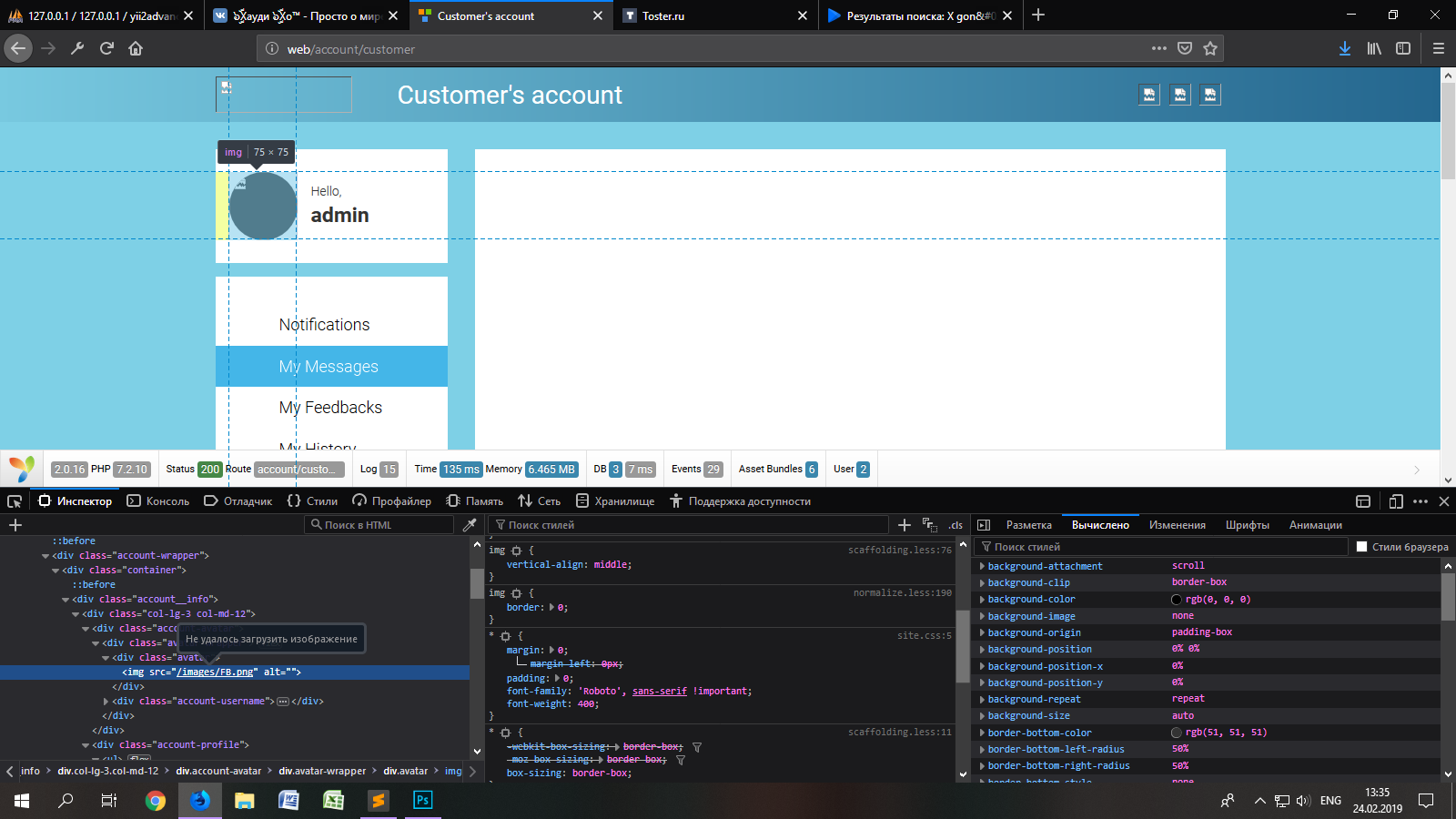Open the Память tab
Viewport: 1456px width, 819px height.
(x=475, y=501)
